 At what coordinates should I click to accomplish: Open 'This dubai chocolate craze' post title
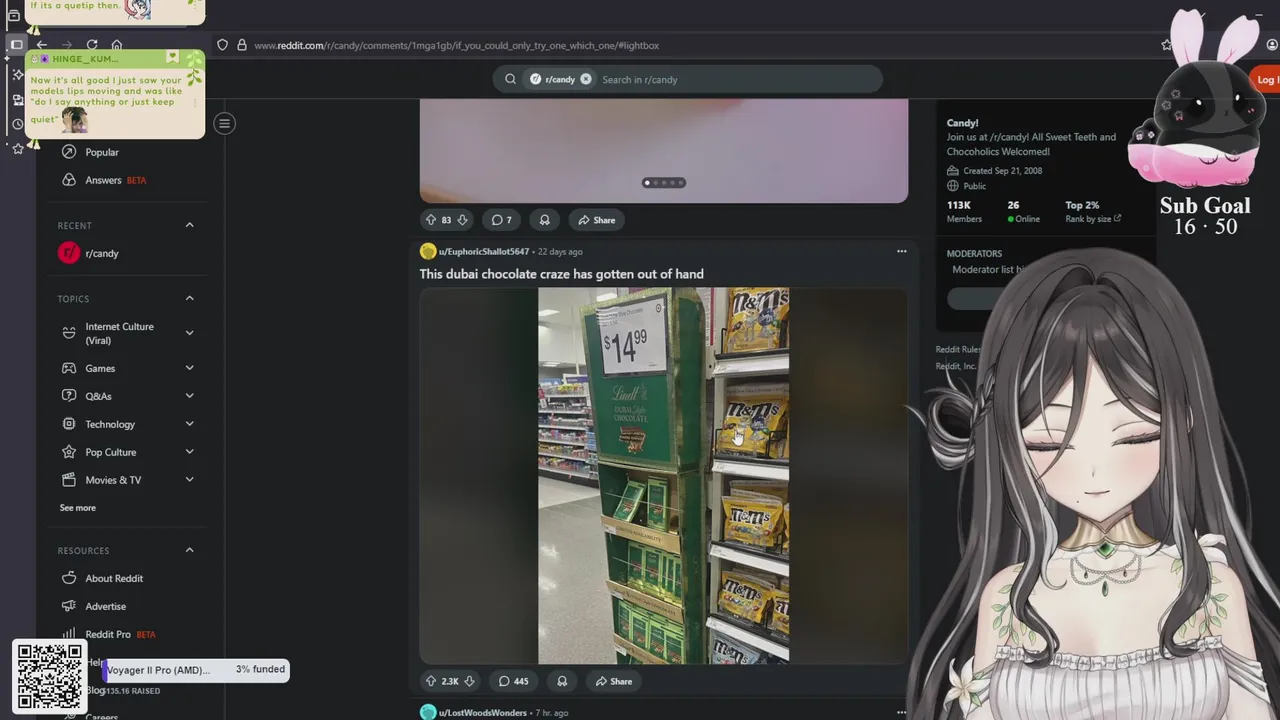(x=561, y=274)
